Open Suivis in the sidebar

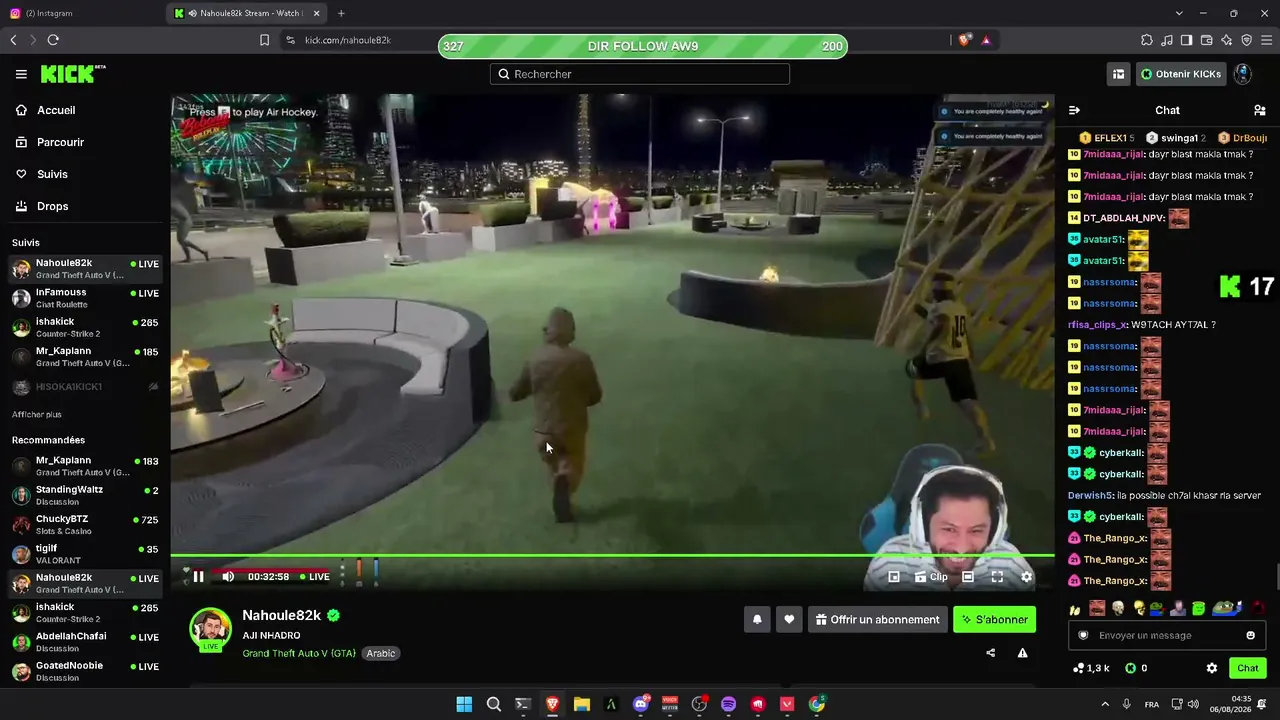point(85,174)
